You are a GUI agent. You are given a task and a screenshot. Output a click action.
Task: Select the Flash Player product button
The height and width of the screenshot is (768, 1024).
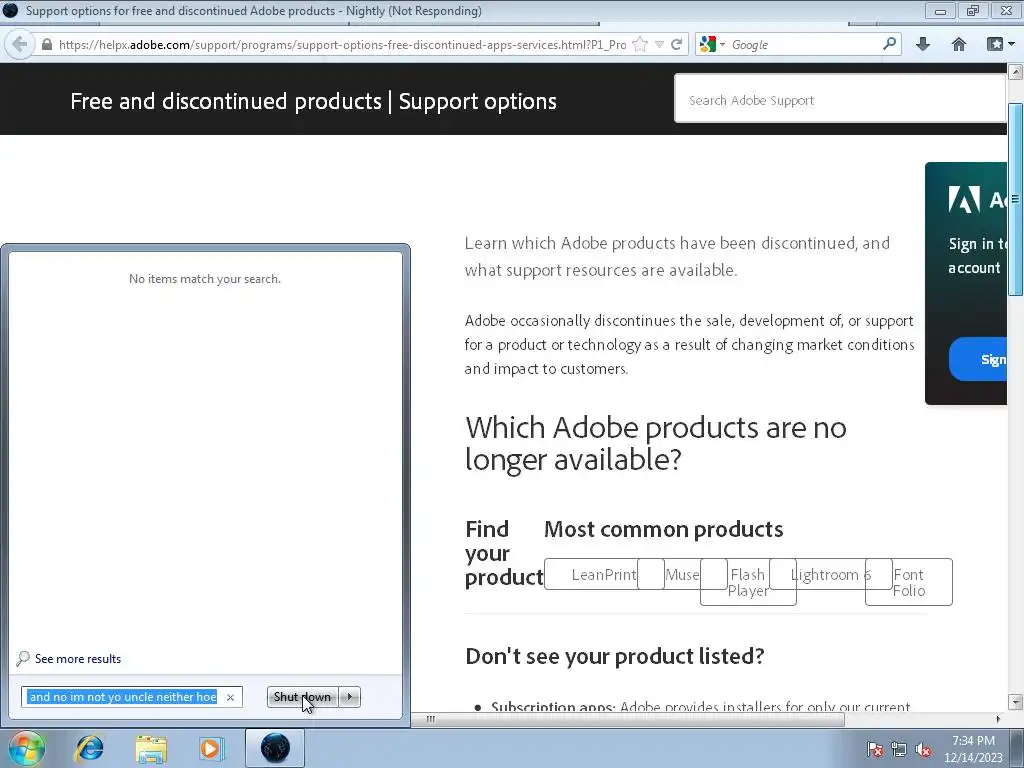click(x=748, y=582)
